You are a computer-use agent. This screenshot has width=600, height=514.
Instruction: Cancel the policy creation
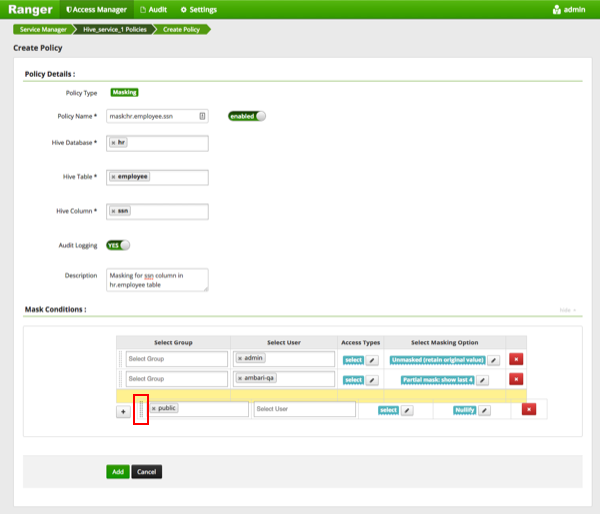click(146, 471)
